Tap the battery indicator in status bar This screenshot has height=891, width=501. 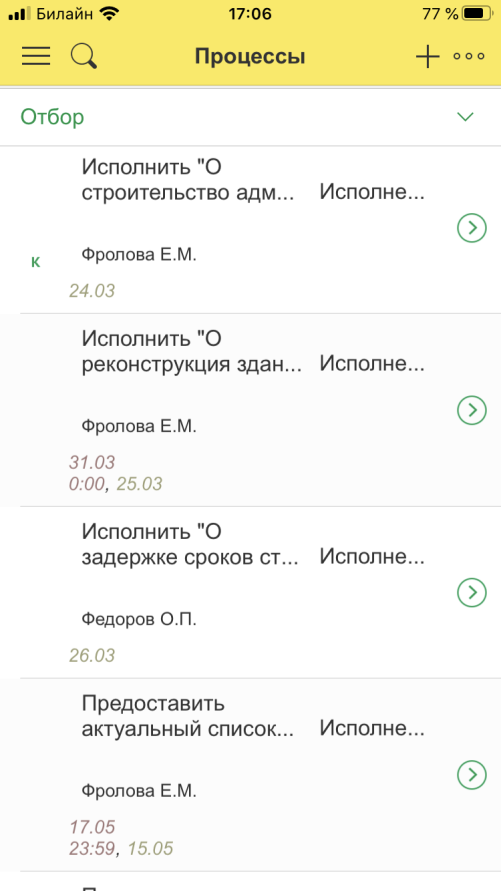476,14
